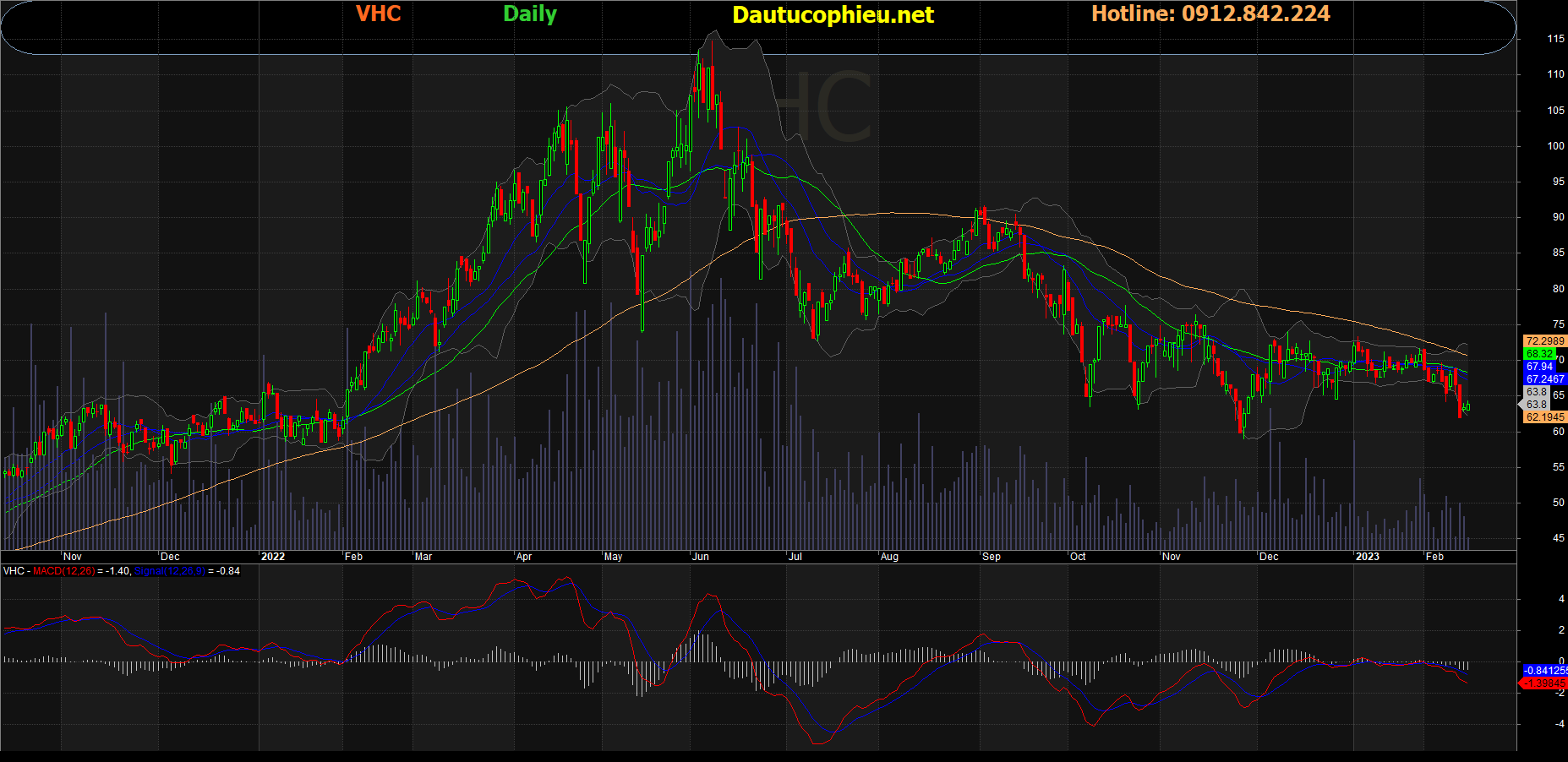Click the blue 67.2467 price label
Image resolution: width=1568 pixels, height=762 pixels.
coord(1544,379)
